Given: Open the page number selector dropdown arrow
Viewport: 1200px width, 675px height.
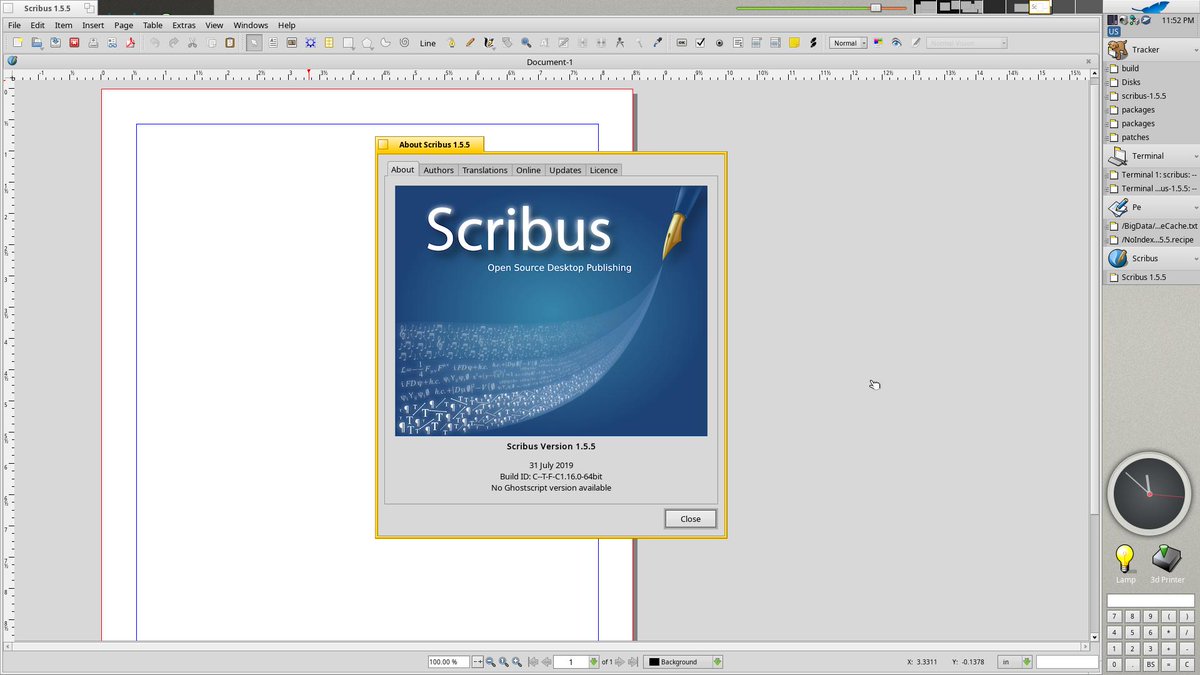Looking at the screenshot, I should point(593,662).
